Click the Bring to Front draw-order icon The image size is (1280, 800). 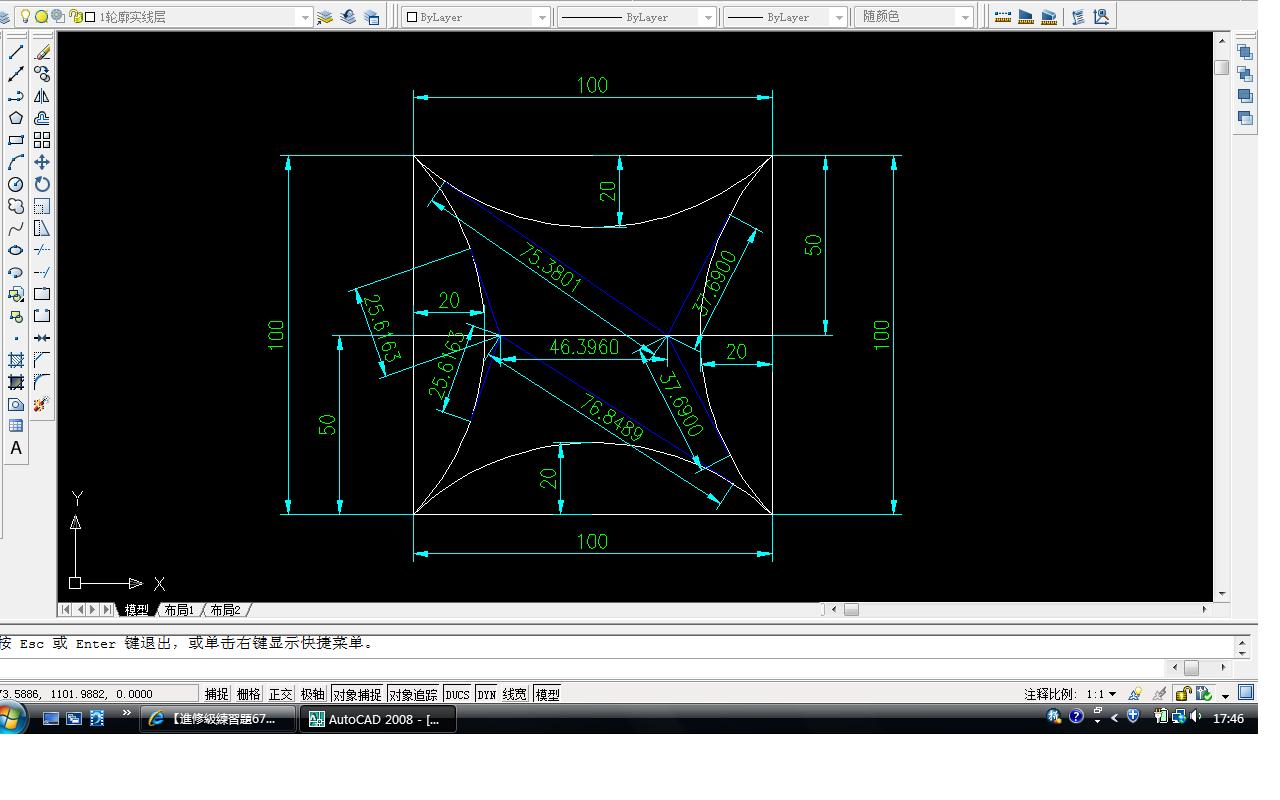pos(1244,52)
